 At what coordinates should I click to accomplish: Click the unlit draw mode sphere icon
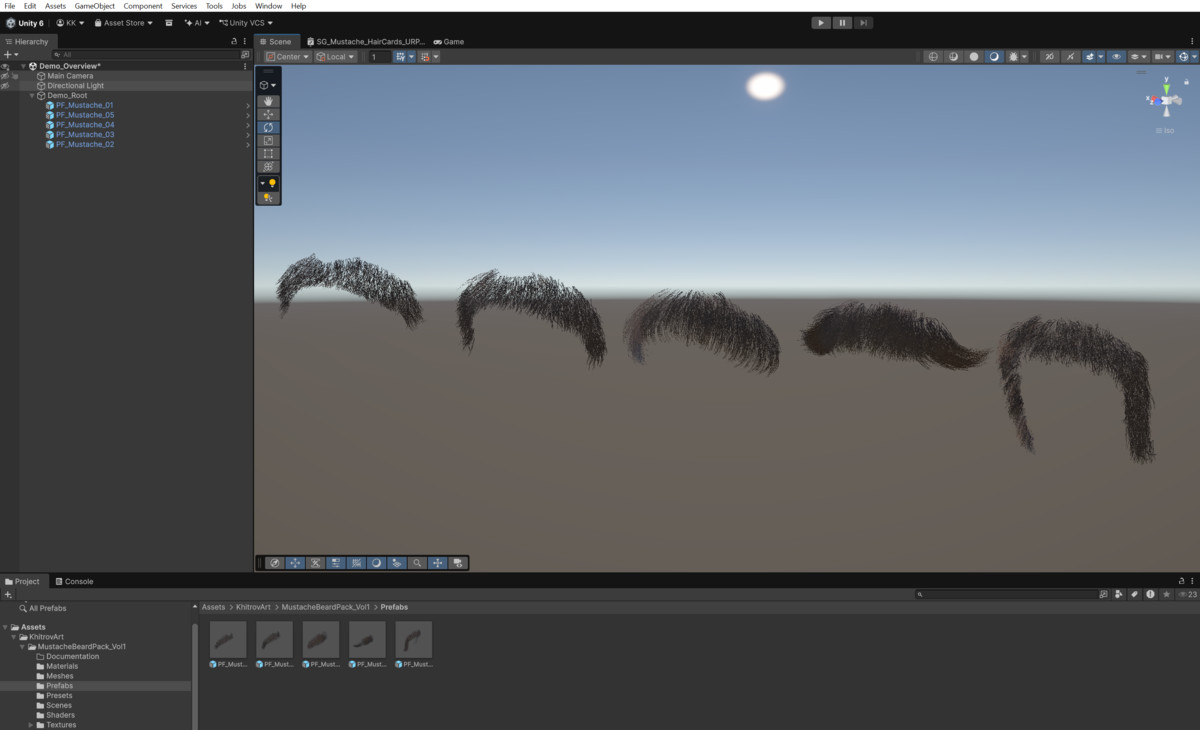click(974, 57)
